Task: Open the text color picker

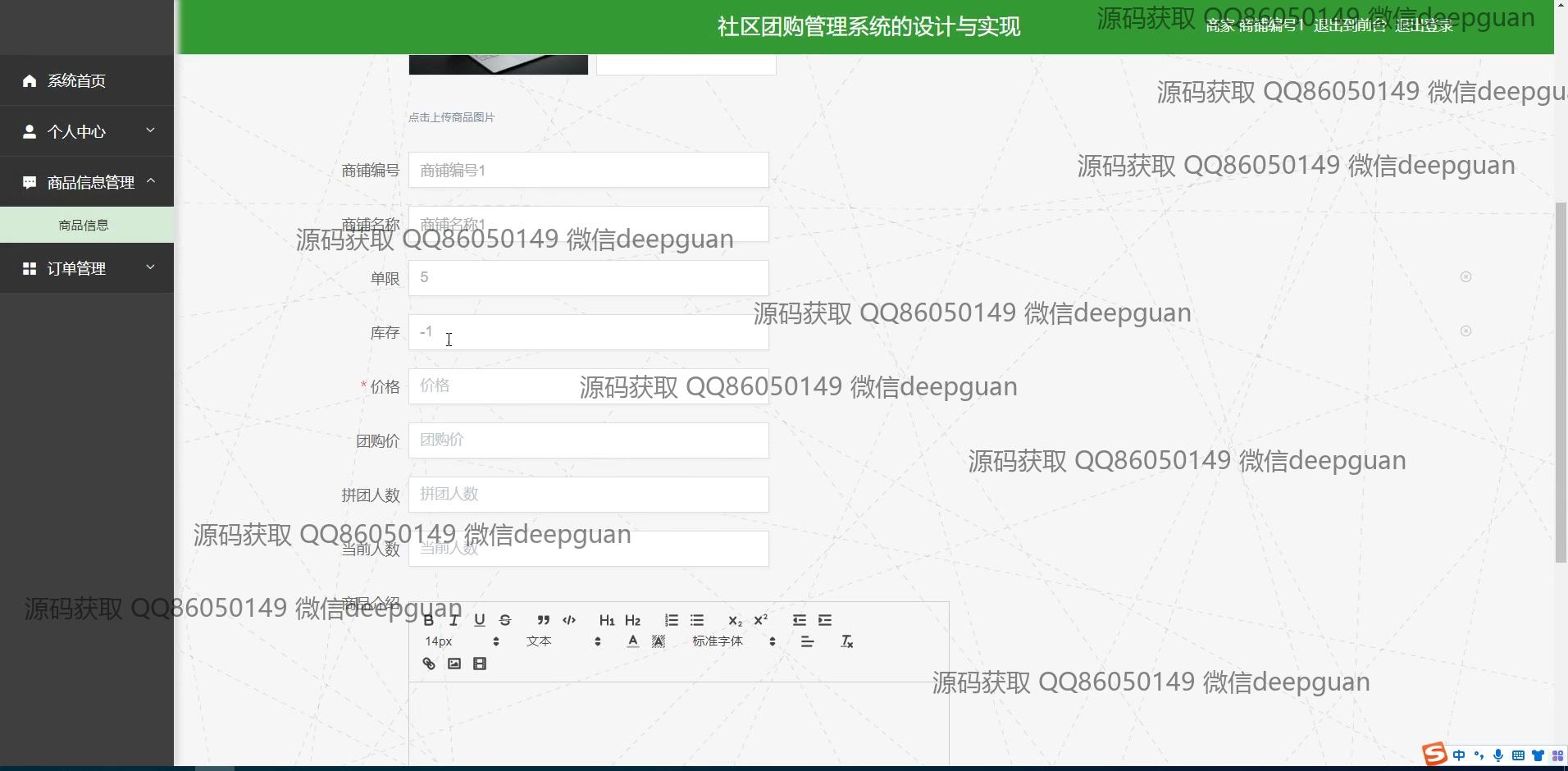Action: [x=632, y=641]
